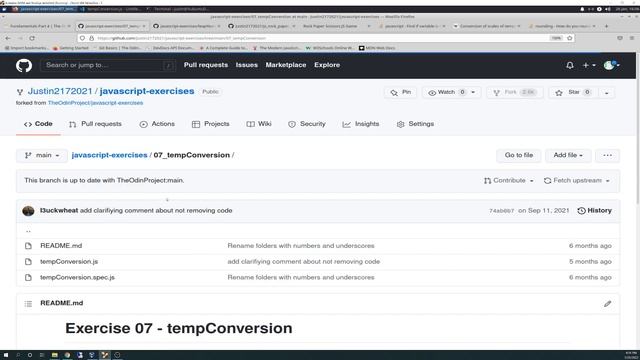Open the Settings repository tab
640x360 pixels.
[415, 124]
